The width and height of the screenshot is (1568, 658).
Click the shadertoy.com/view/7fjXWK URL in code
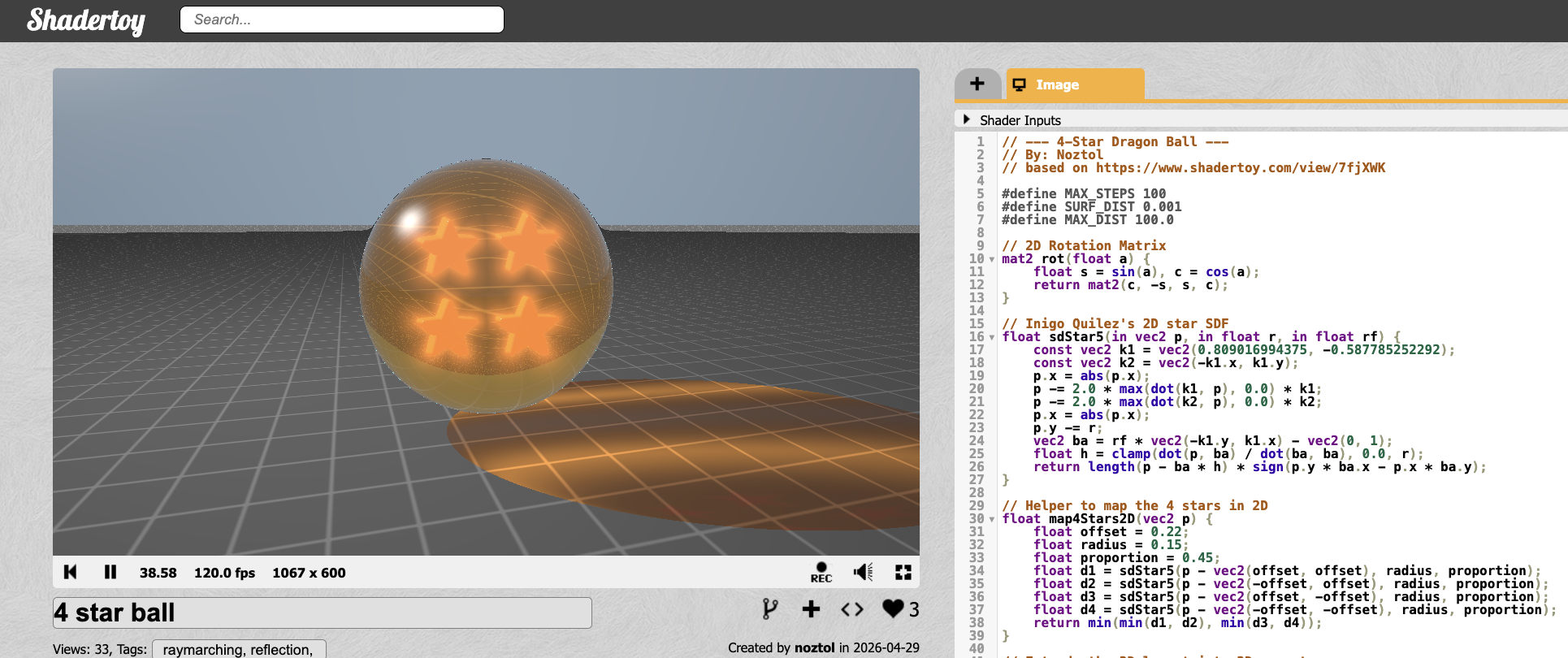click(x=1241, y=167)
